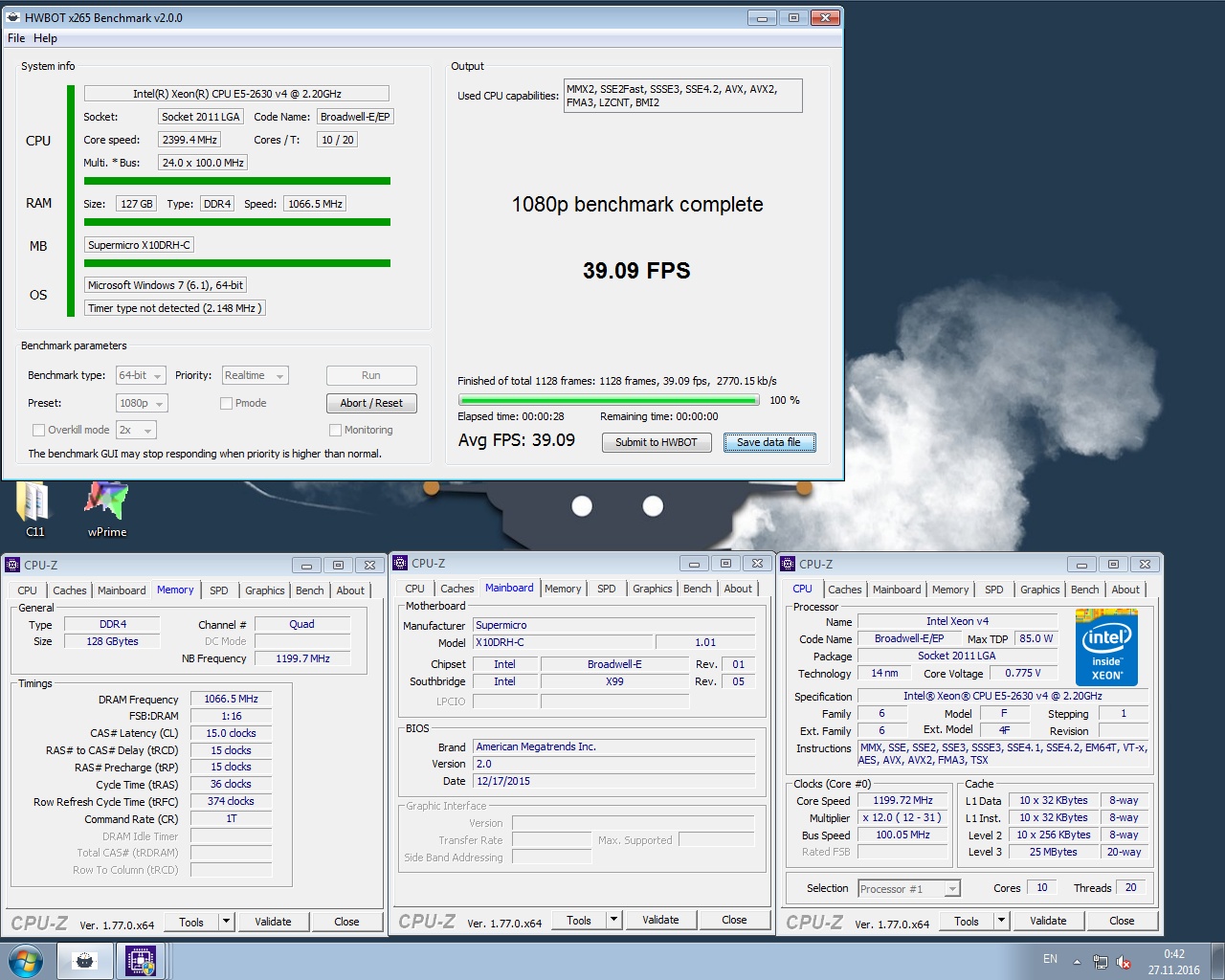Click the Max TDP 85.0 W value
Image resolution: width=1225 pixels, height=980 pixels.
coord(1036,638)
